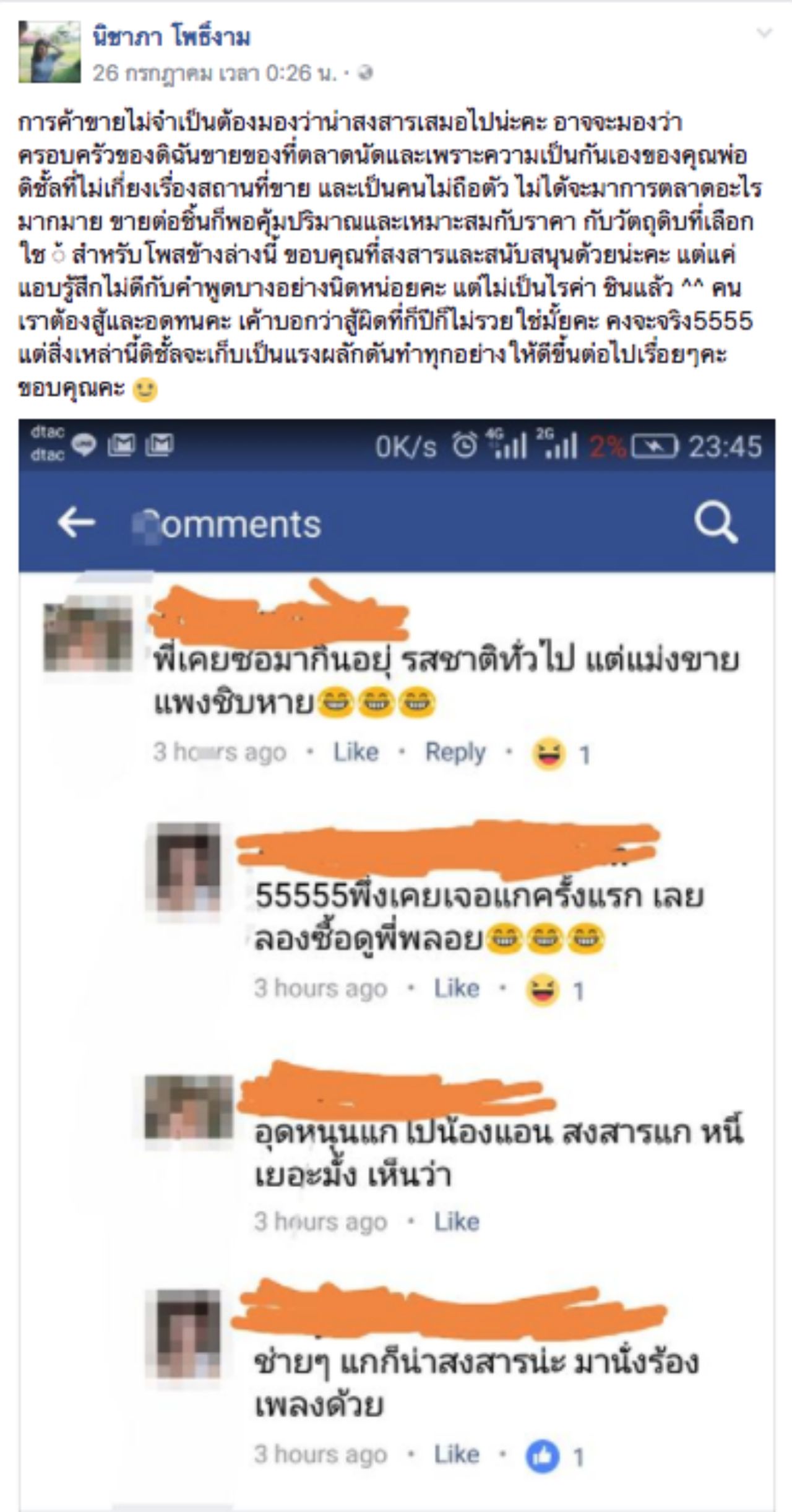Click the public audience globe icon

pyautogui.click(x=366, y=73)
